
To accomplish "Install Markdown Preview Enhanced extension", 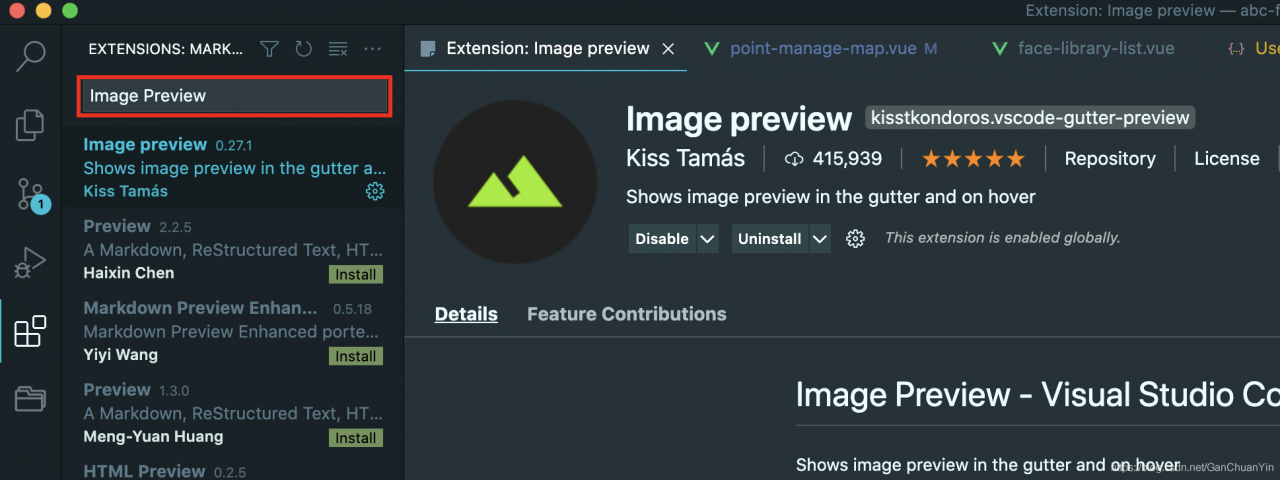I will [356, 356].
